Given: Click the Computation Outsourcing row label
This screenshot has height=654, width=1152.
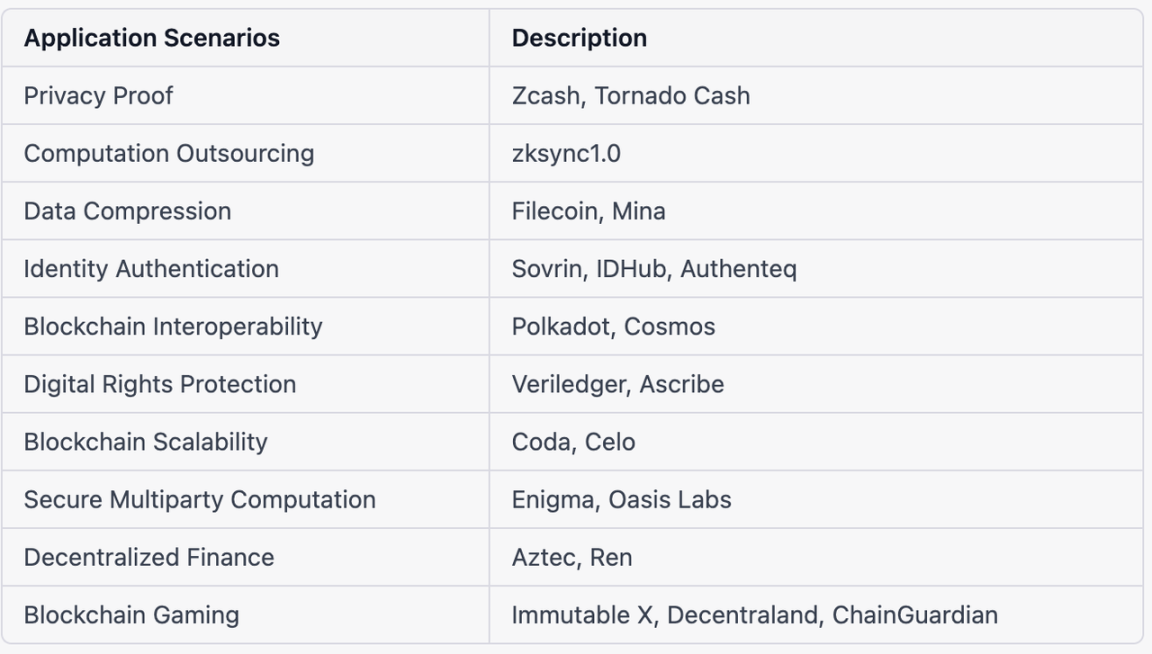Looking at the screenshot, I should 169,154.
